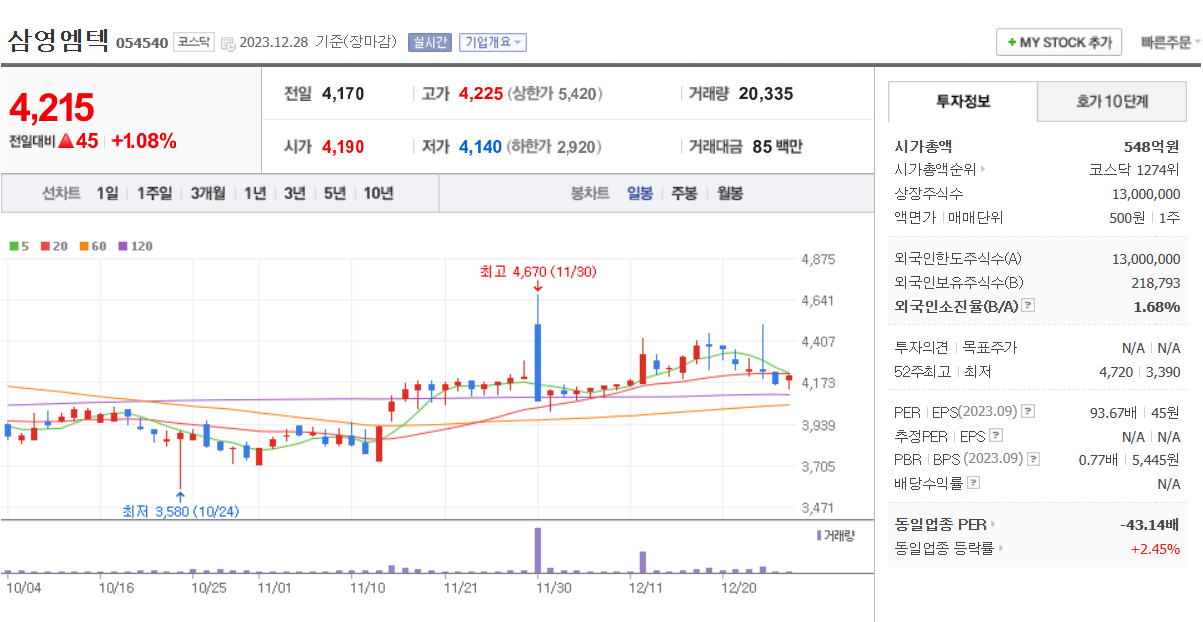Click help icon next to 배당수익률
1203x622 pixels.
pyautogui.click(x=973, y=484)
